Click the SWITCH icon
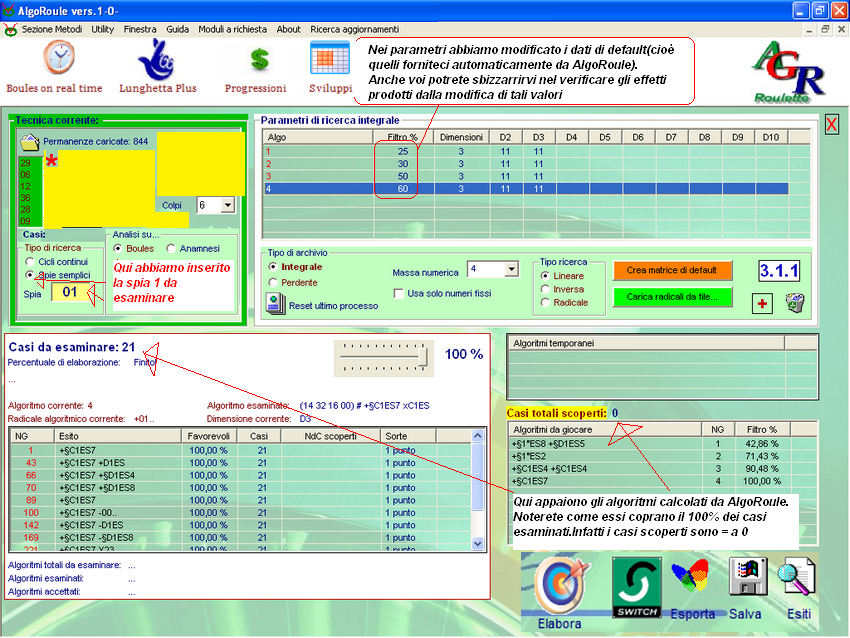850x638 pixels. click(637, 588)
